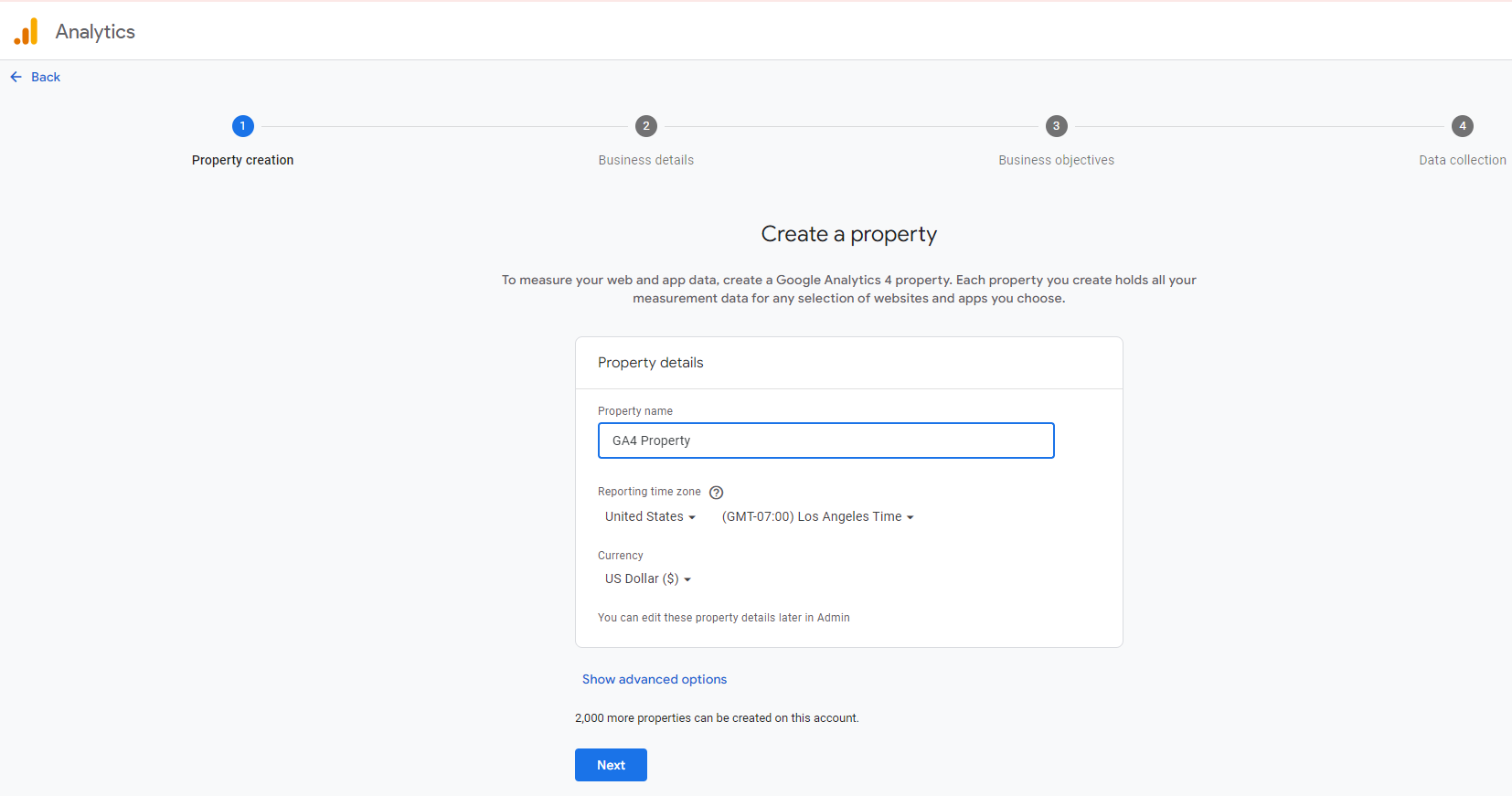Click the Property name label
The width and height of the screenshot is (1512, 796).
point(635,411)
